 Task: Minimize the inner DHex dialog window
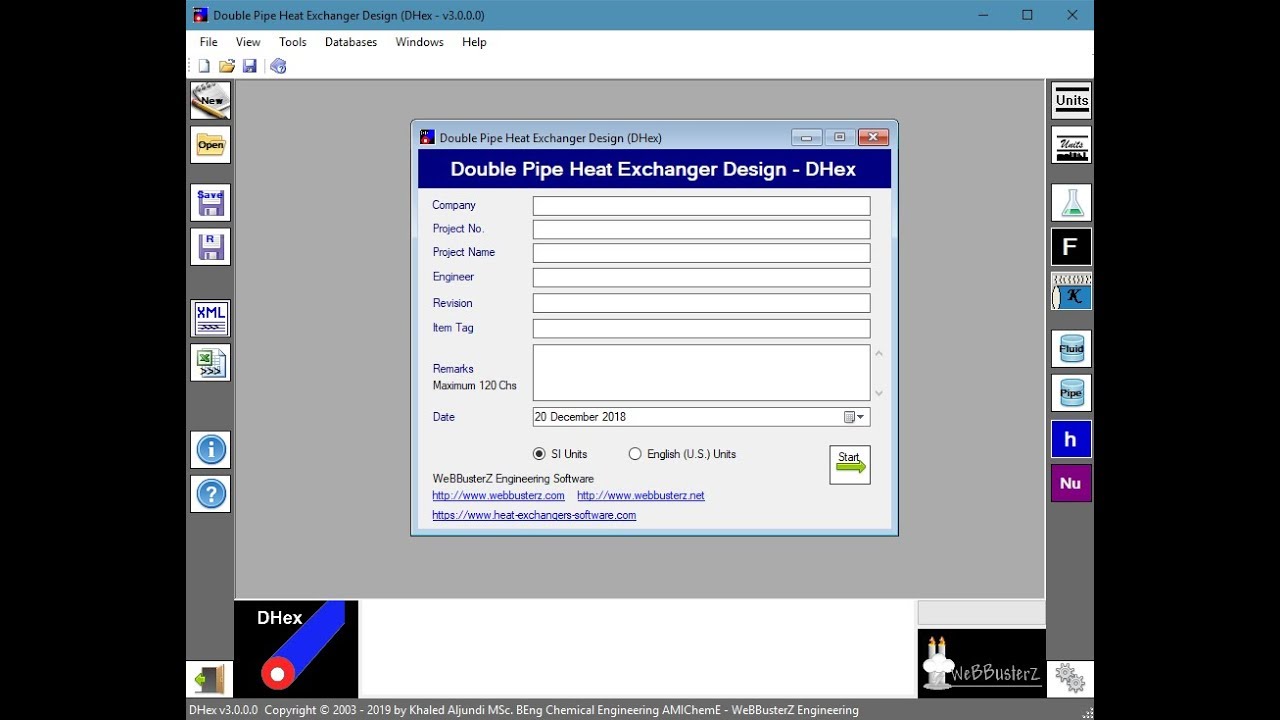pyautogui.click(x=806, y=138)
